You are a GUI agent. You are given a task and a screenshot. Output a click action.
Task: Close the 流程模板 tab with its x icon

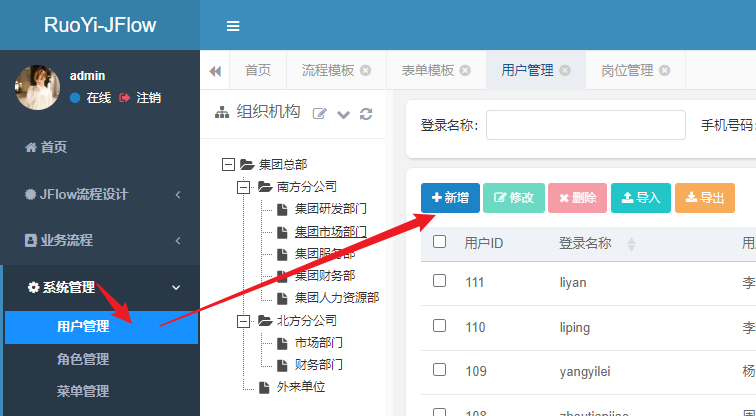365,71
